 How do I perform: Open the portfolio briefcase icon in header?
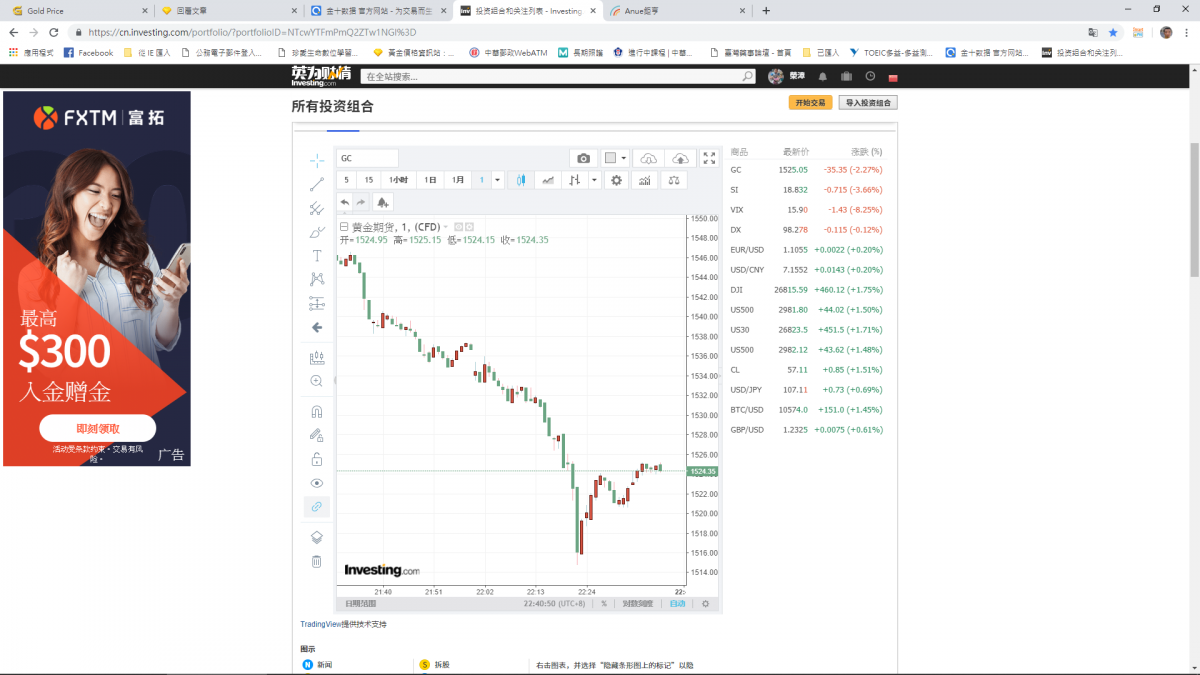(846, 77)
